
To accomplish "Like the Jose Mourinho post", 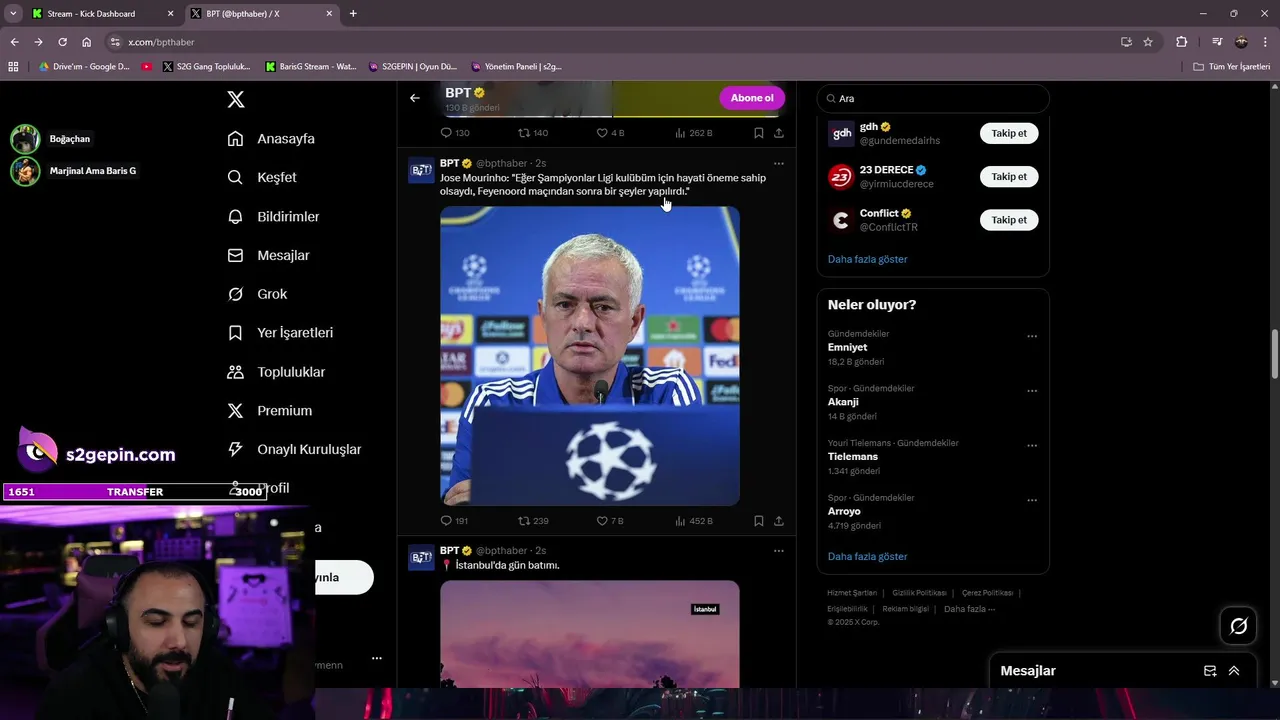I will pyautogui.click(x=602, y=521).
